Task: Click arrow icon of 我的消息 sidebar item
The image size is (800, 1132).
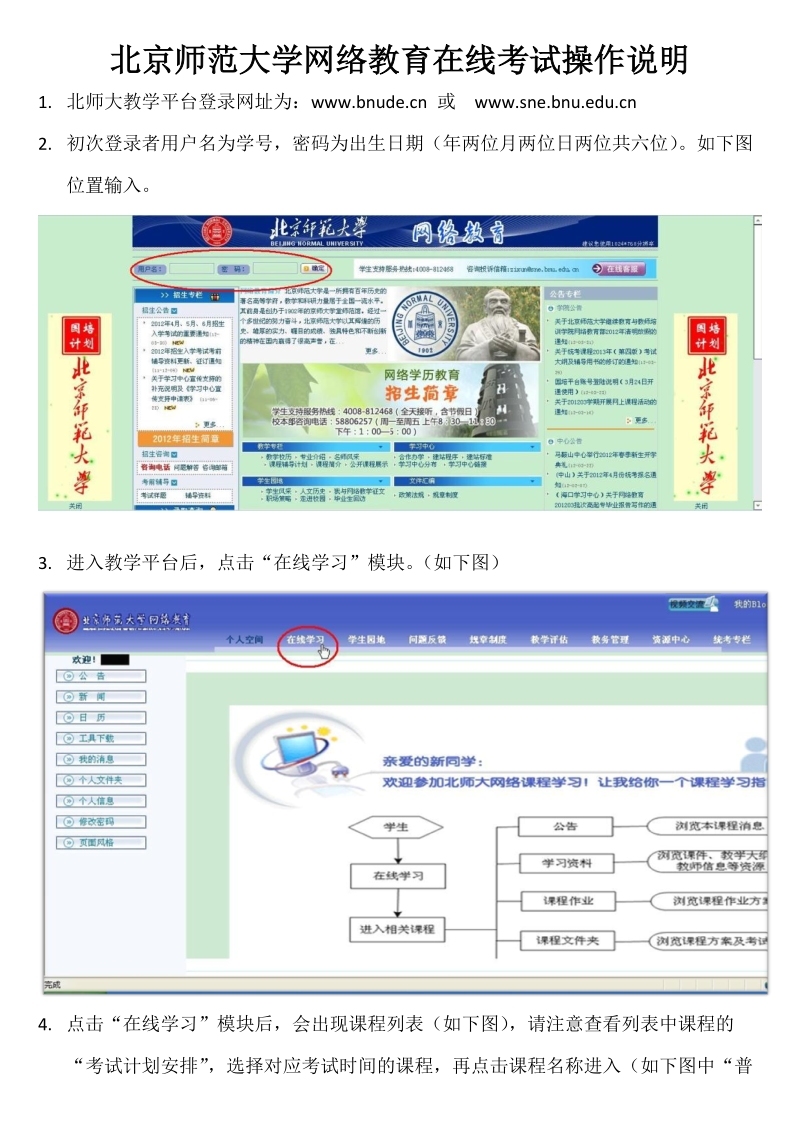Action: 69,759
